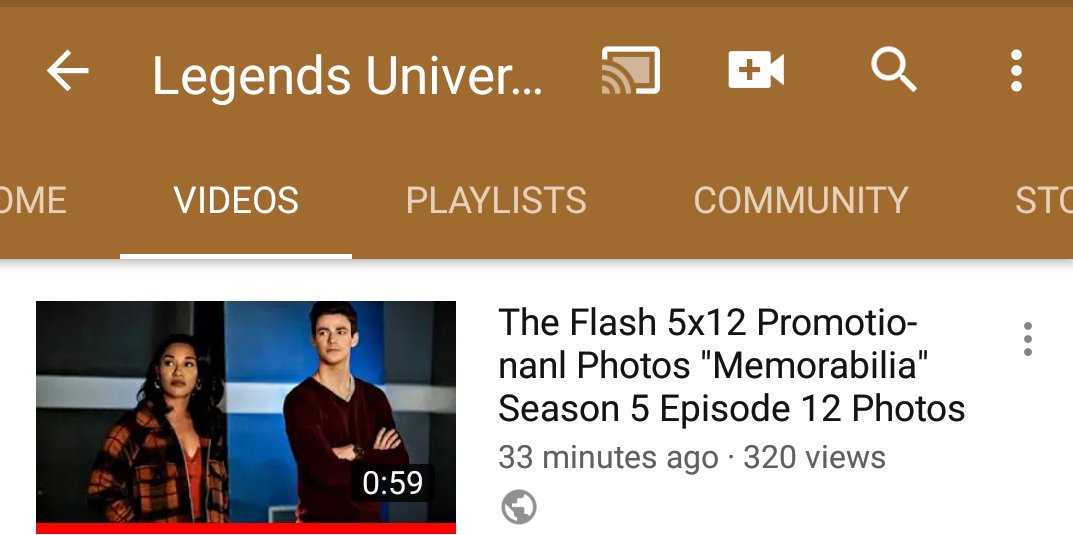Viewport: 1073px width, 535px height.
Task: Tap the 33 minutes ago views text
Action: tap(692, 457)
